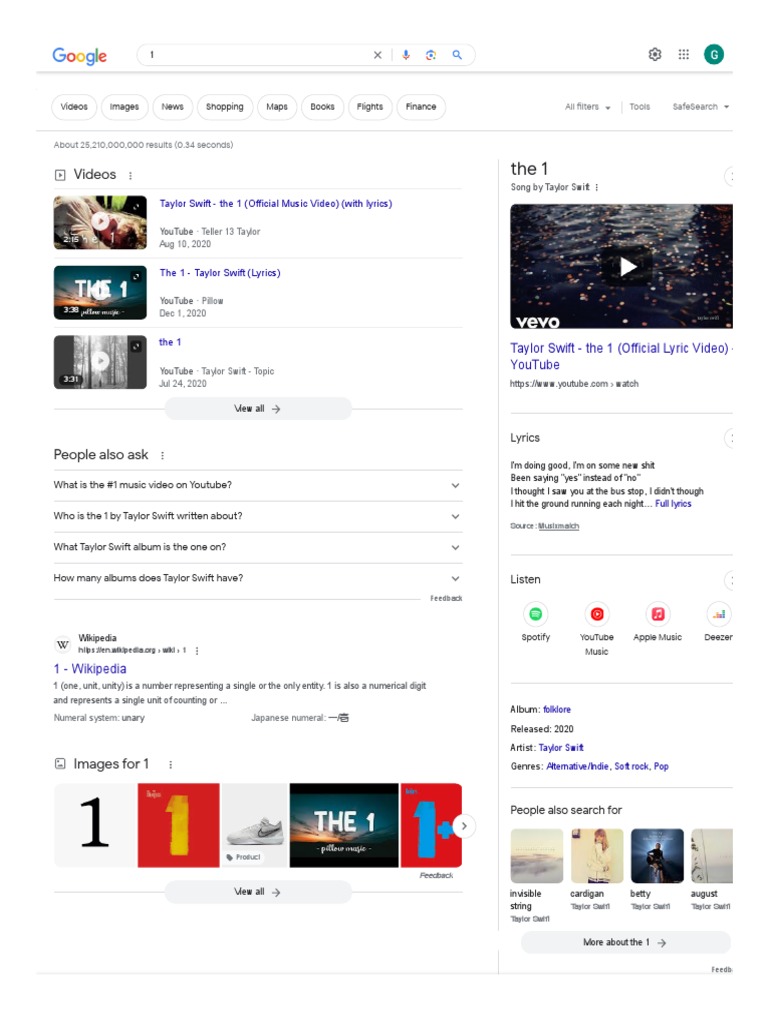Screen dimensions: 768x1024
Task: Expand 'Who is the 1 by Taylor Swift written about?'
Action: click(258, 516)
